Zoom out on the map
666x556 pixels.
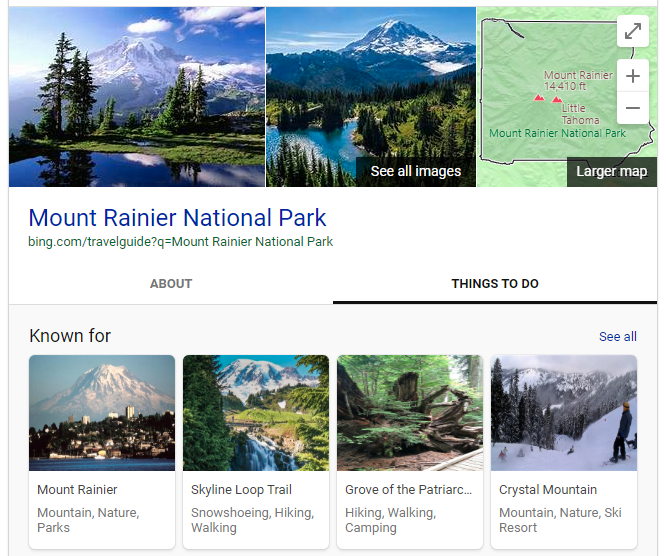point(632,108)
